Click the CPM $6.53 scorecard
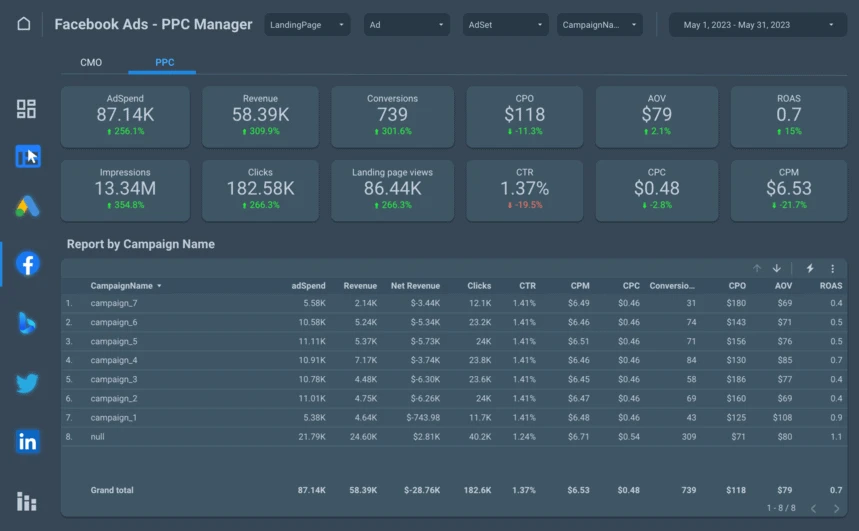Image resolution: width=859 pixels, height=531 pixels. click(789, 190)
